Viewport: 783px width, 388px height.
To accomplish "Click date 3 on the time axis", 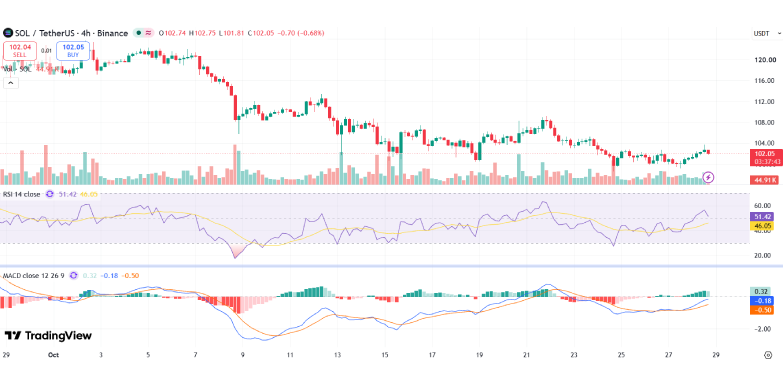I will click(x=101, y=355).
